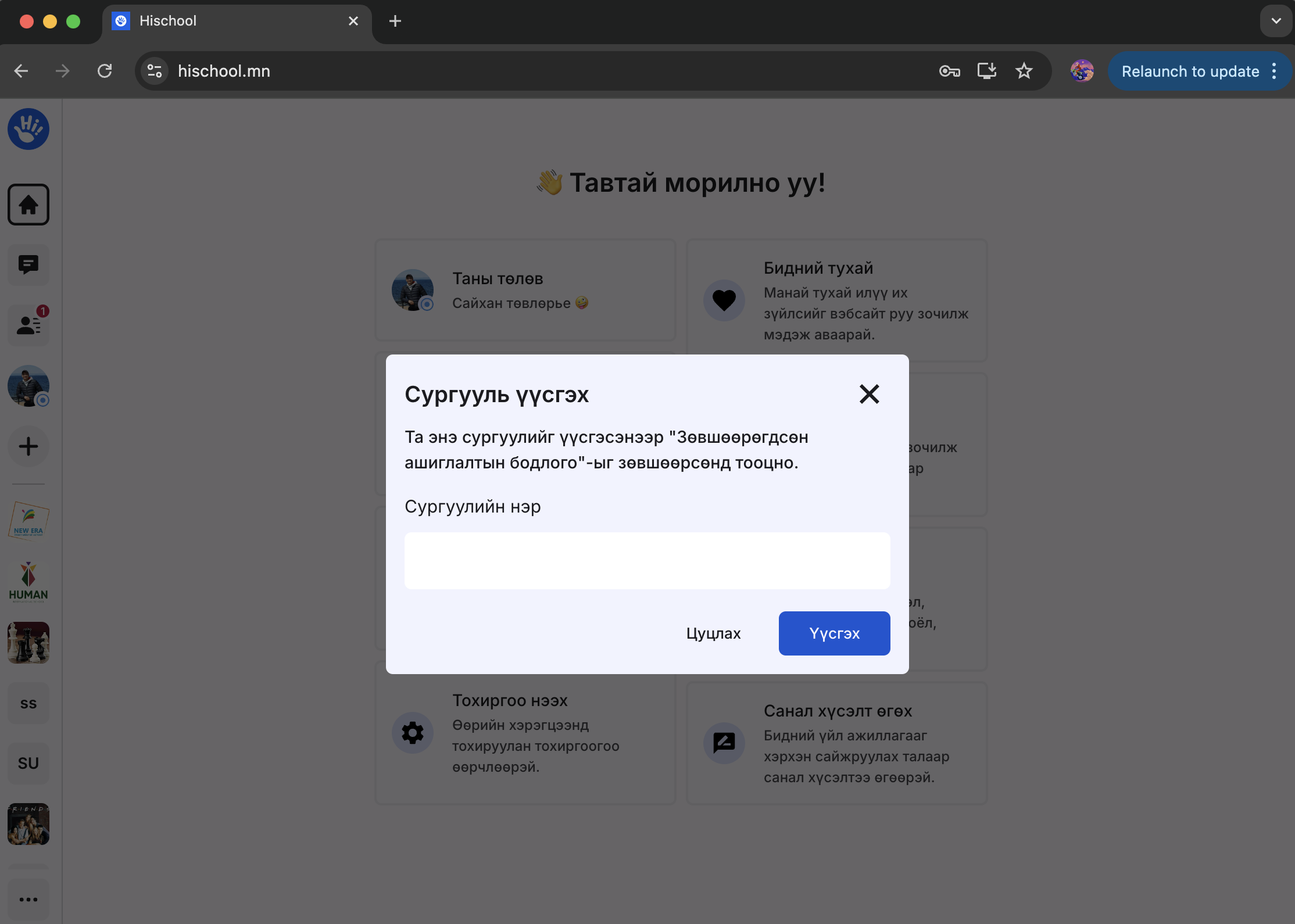
Task: Open friend requests icon with notification badge
Action: (28, 325)
